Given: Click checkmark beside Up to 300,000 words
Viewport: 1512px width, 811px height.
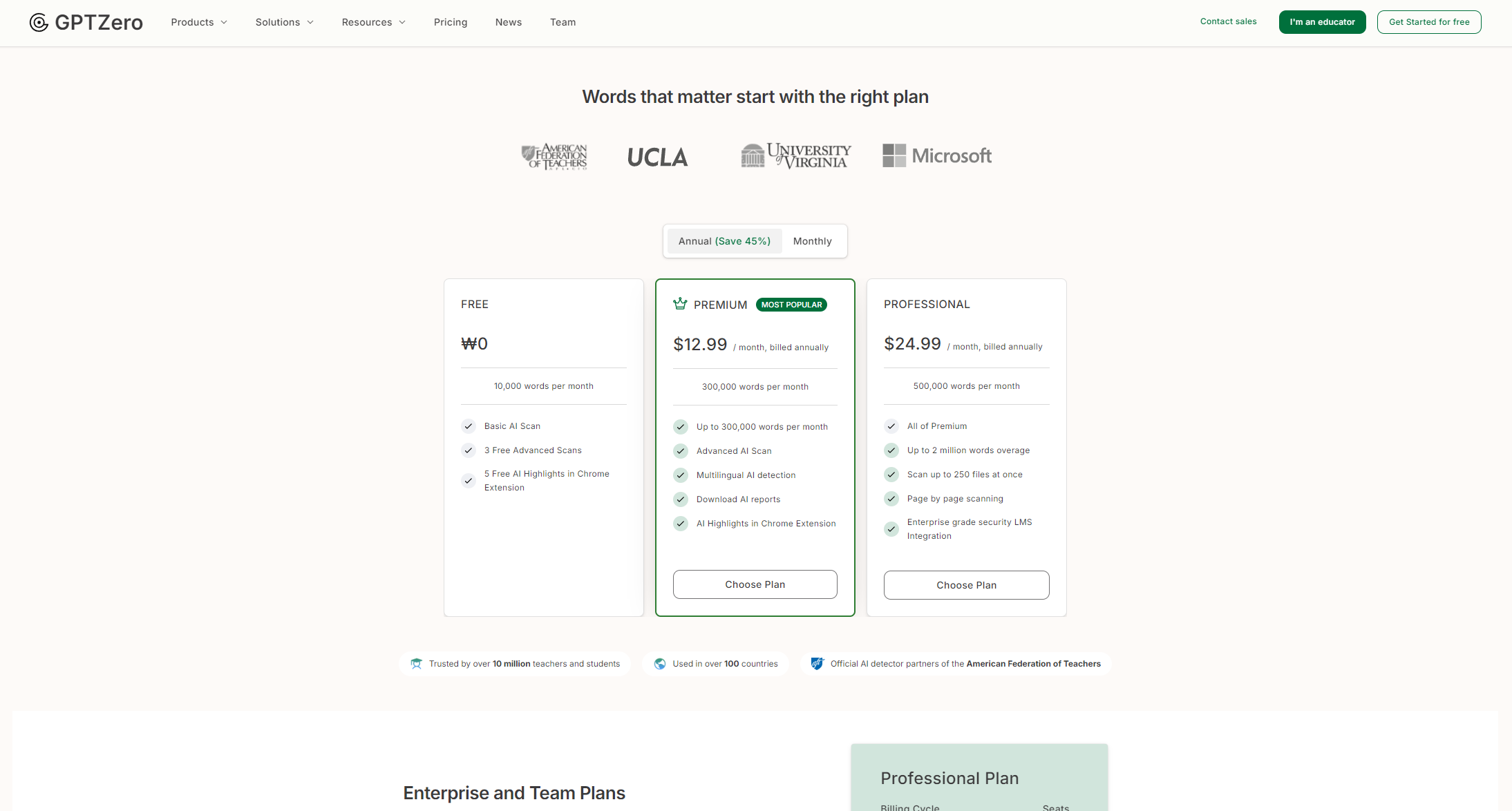Looking at the screenshot, I should [681, 427].
